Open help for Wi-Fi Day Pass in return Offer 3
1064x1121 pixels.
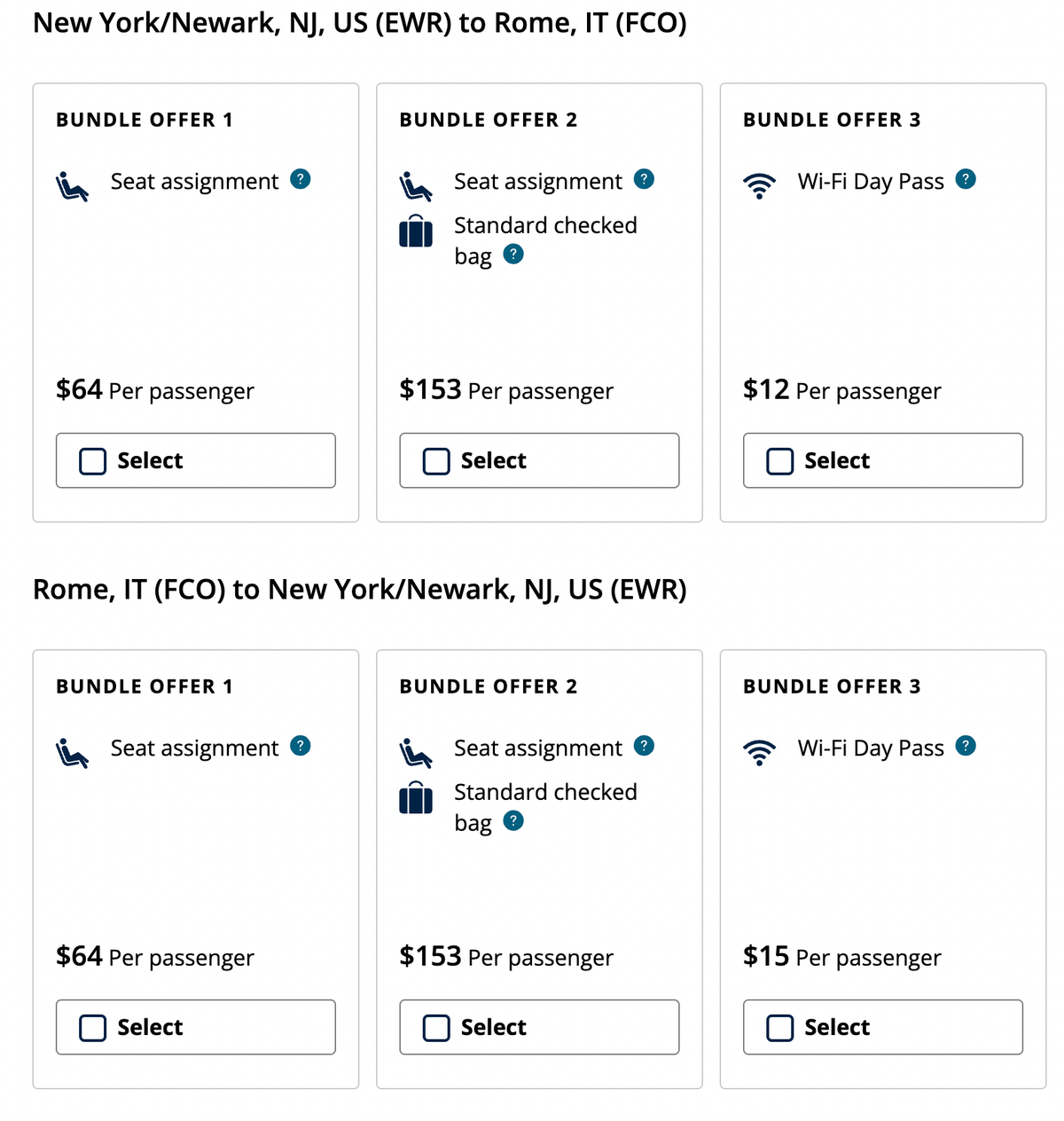pyautogui.click(x=966, y=745)
